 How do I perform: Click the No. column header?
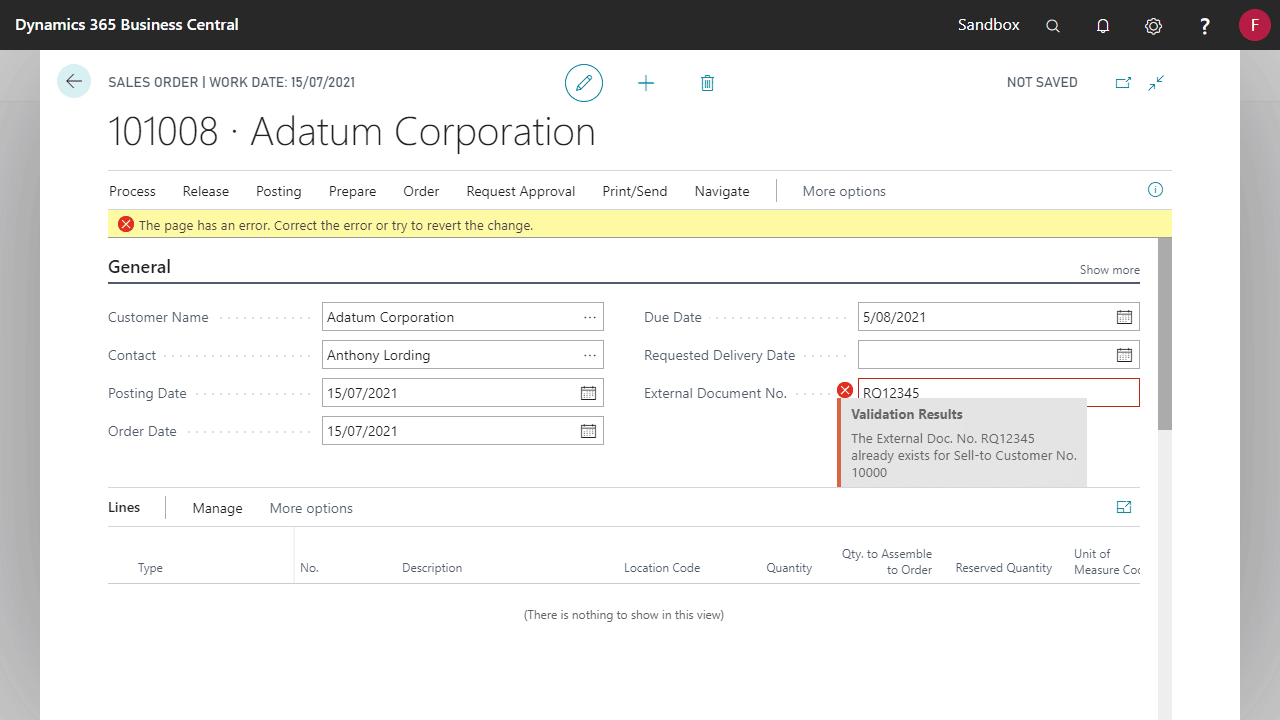point(309,568)
